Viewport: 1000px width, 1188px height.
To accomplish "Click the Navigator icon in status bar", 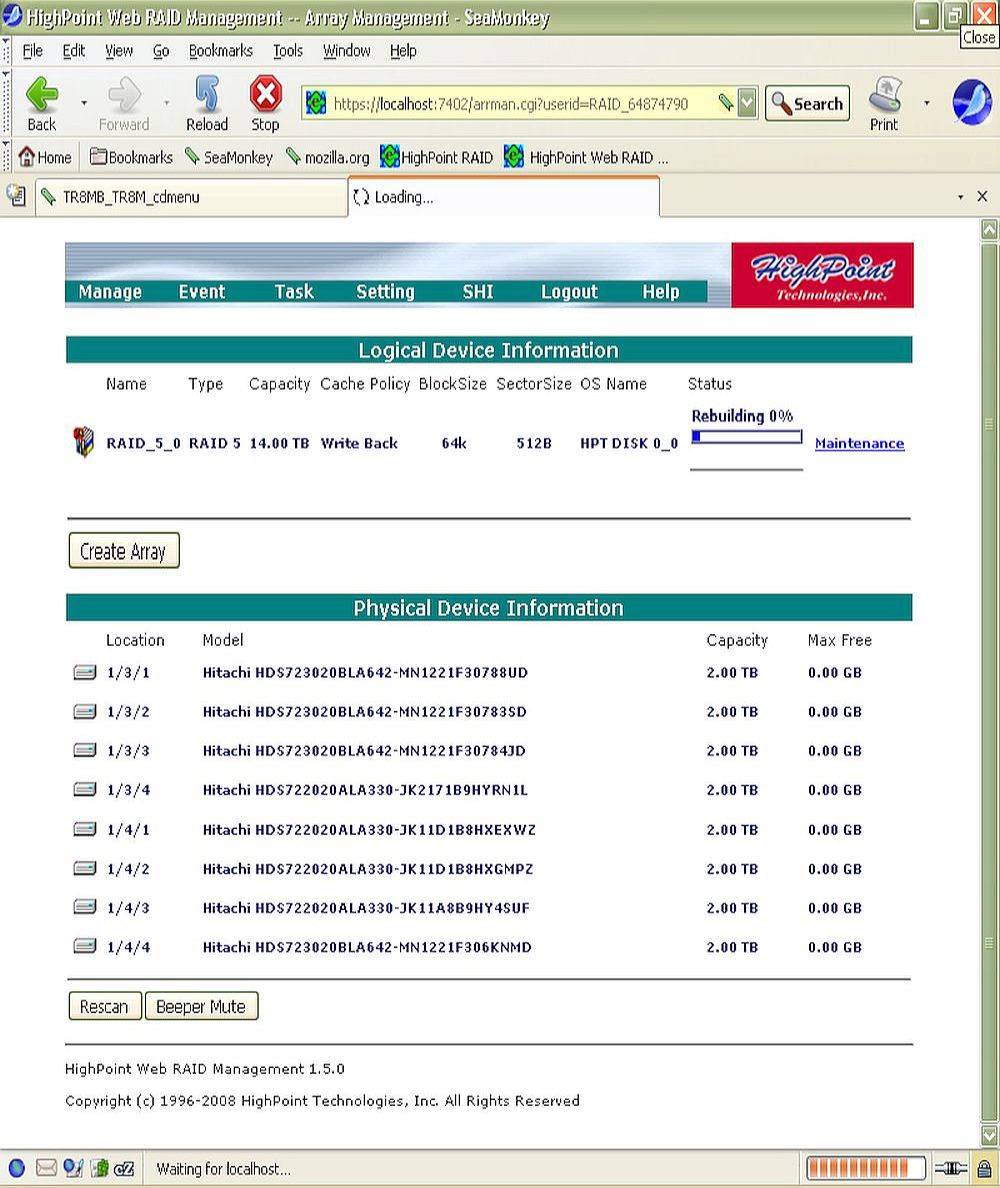I will (17, 1168).
